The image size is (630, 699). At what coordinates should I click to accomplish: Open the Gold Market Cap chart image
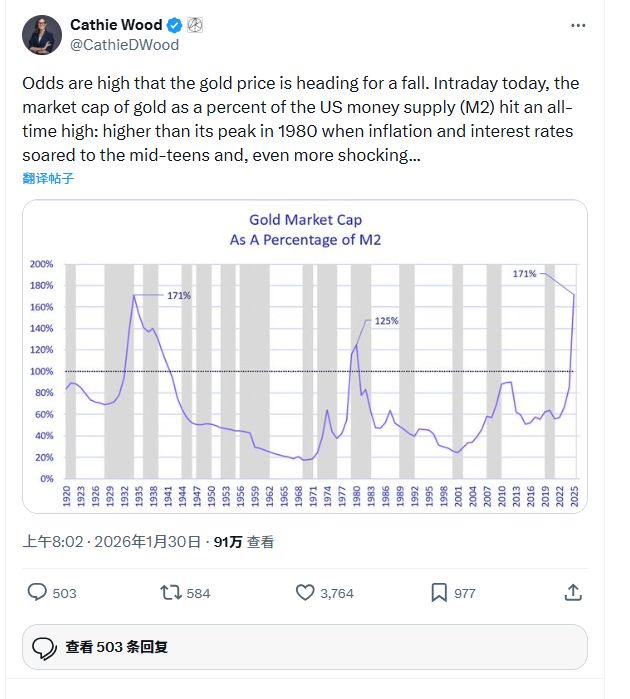305,356
